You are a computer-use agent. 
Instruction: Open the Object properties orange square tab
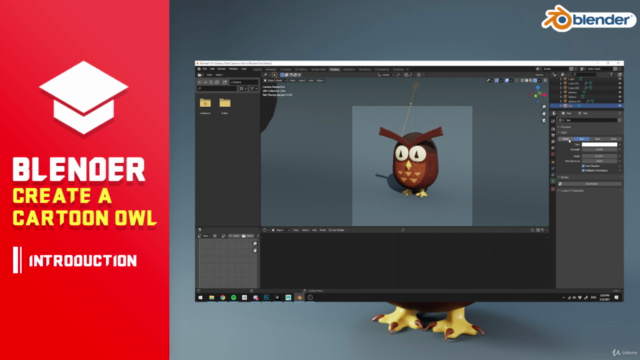553,162
